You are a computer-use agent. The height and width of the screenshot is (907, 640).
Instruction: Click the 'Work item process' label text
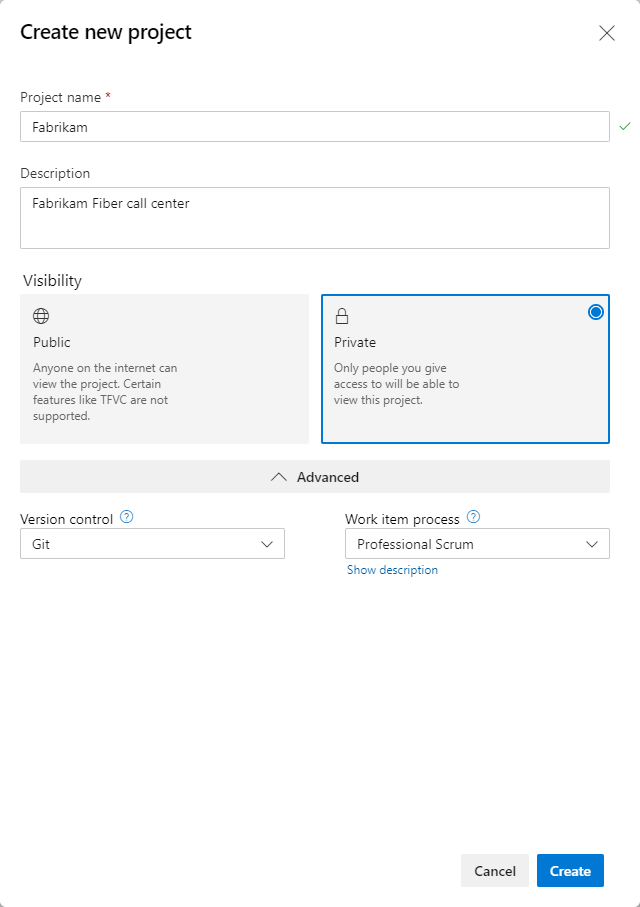402,519
